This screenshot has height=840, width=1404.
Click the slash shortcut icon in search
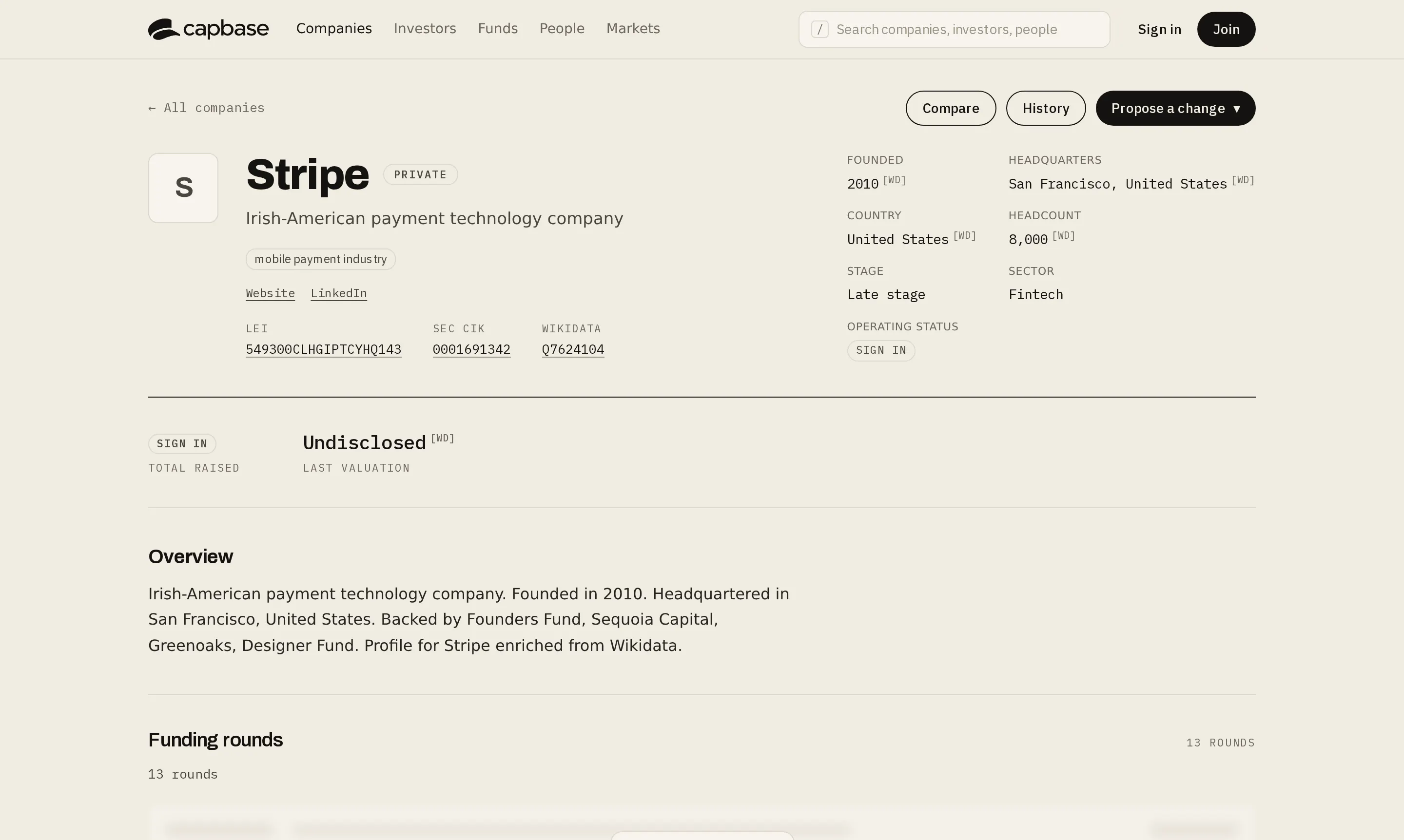click(819, 29)
